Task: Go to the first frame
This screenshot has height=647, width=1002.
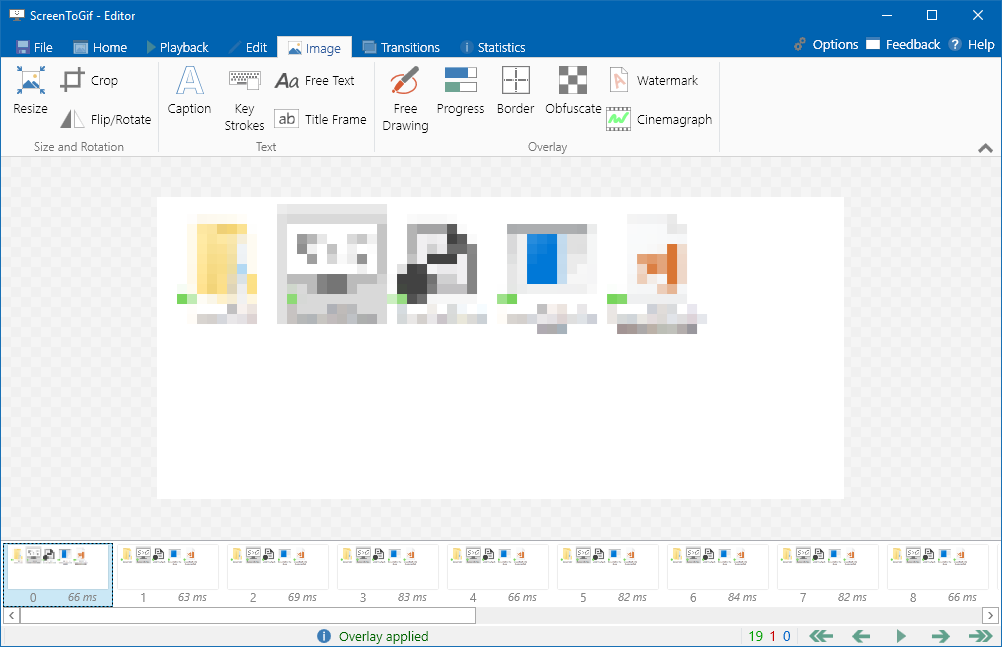Action: (x=821, y=636)
